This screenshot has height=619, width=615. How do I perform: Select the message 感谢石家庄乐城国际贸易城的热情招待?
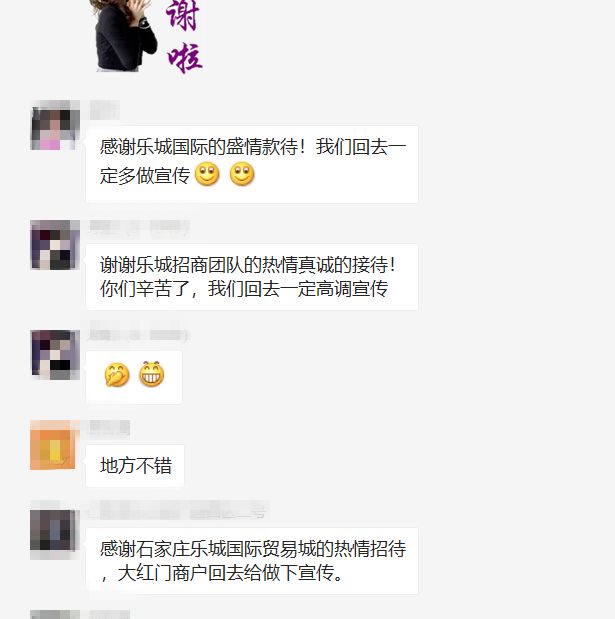252,561
